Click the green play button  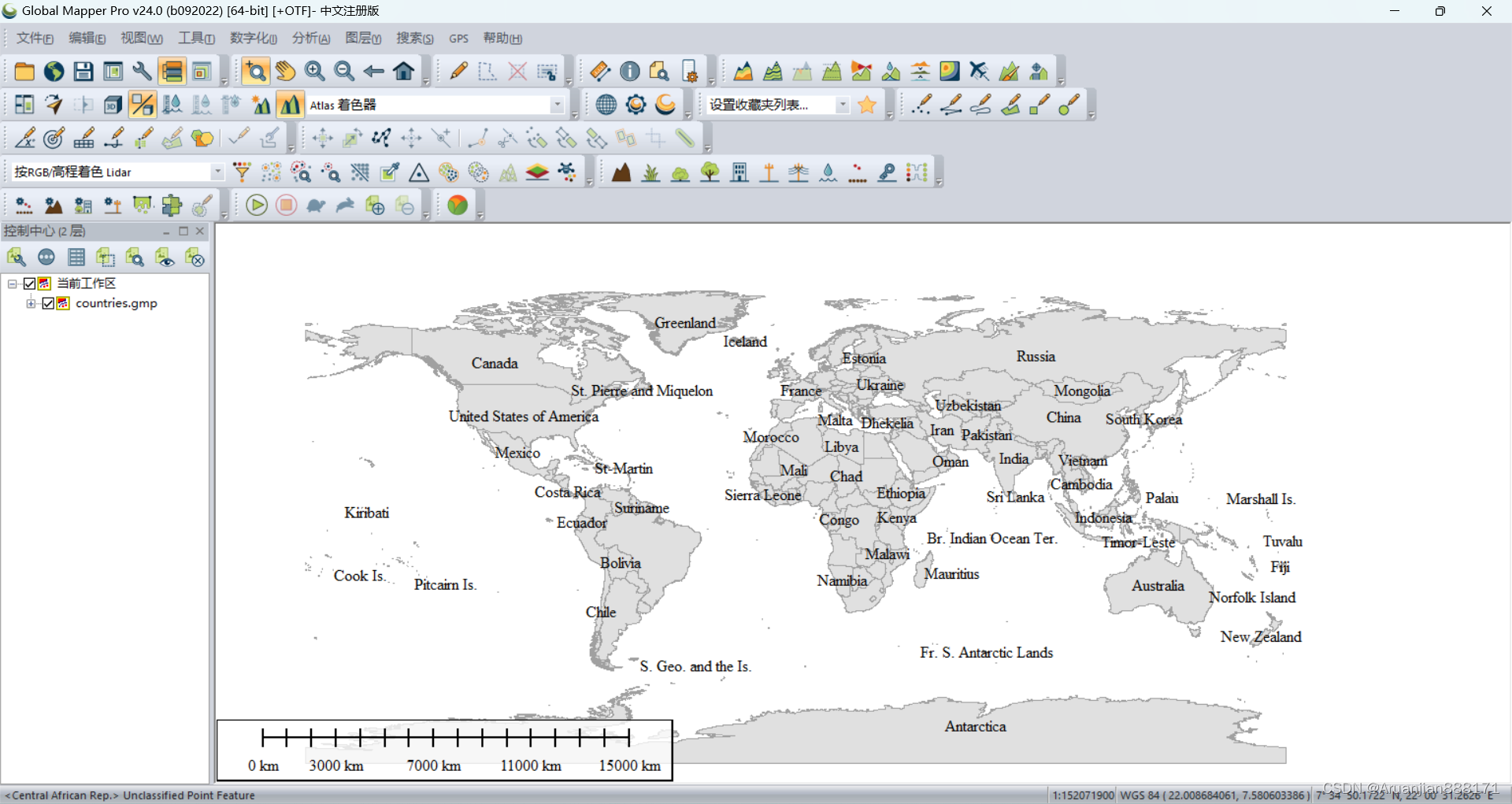(x=257, y=206)
